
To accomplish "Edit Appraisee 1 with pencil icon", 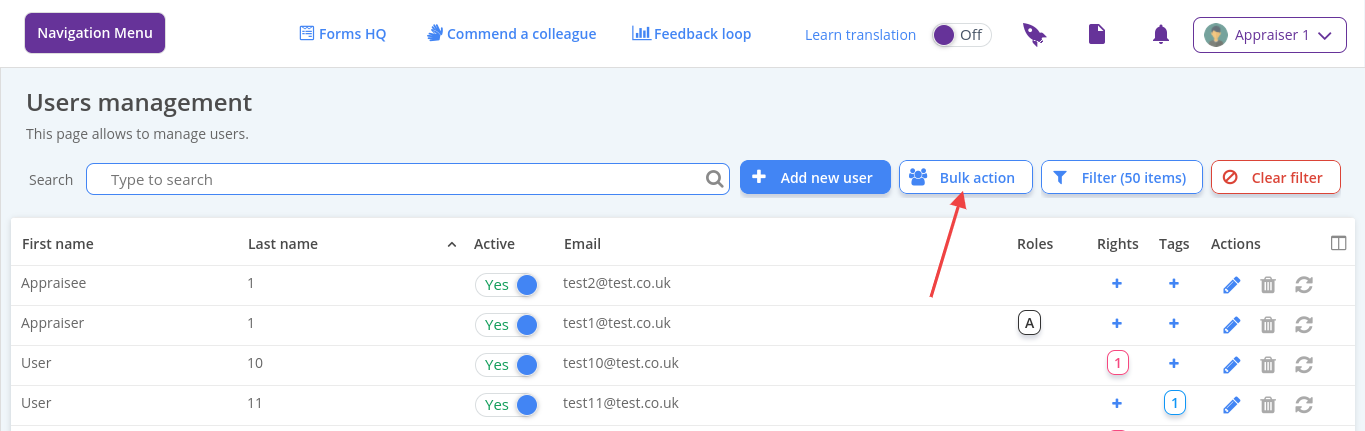I will (1232, 285).
